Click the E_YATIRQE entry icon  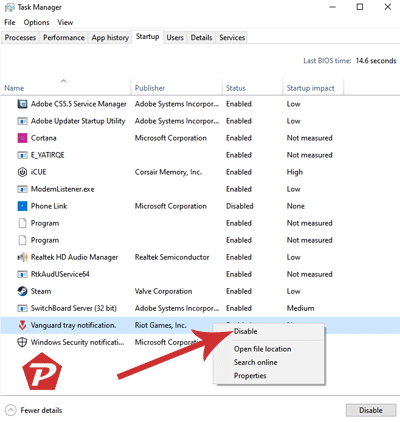22,155
